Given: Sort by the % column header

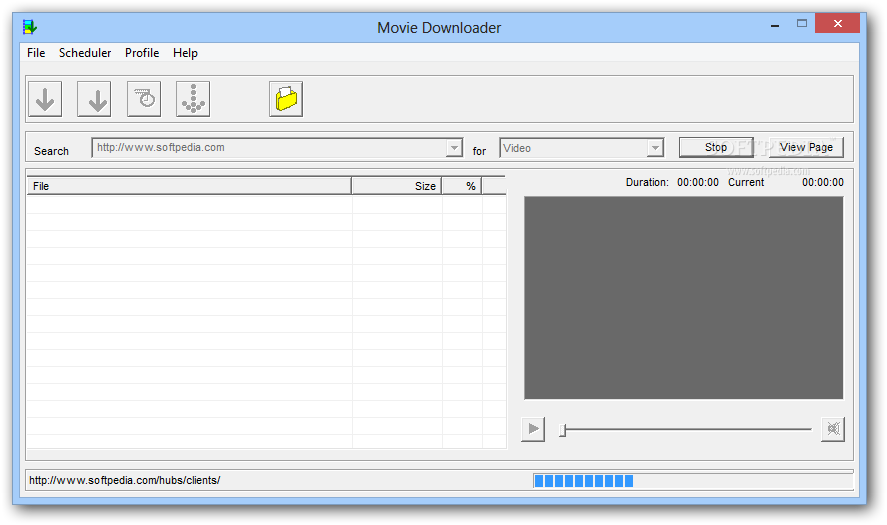Looking at the screenshot, I should point(462,186).
